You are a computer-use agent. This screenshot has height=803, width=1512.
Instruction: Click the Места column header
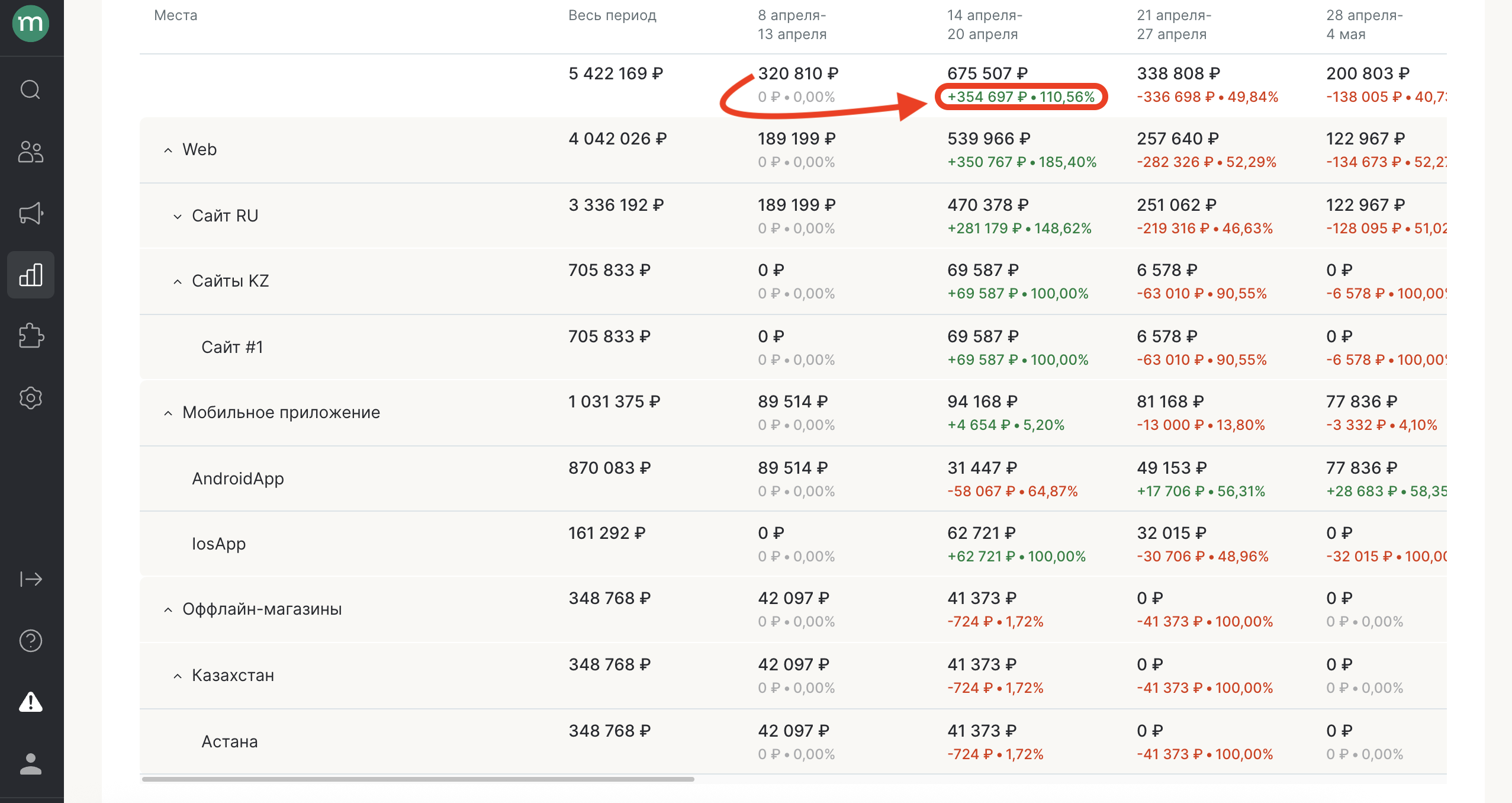176,15
